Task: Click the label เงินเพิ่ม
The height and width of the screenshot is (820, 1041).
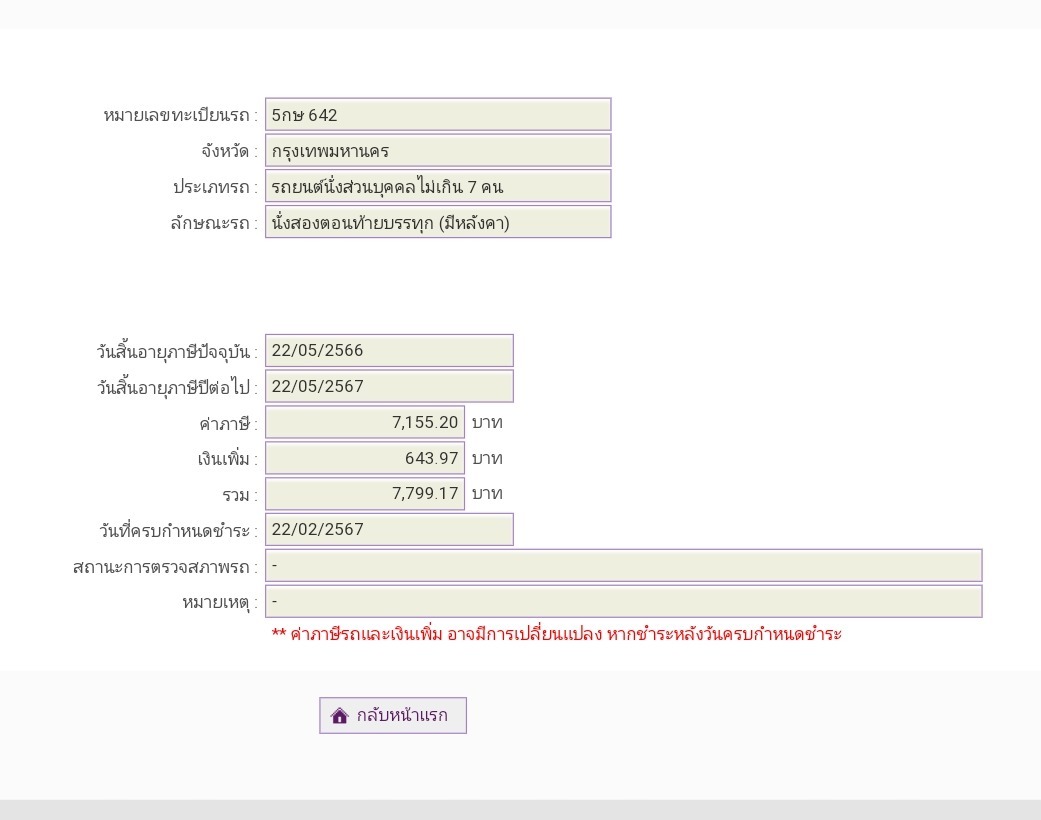Action: [227, 459]
